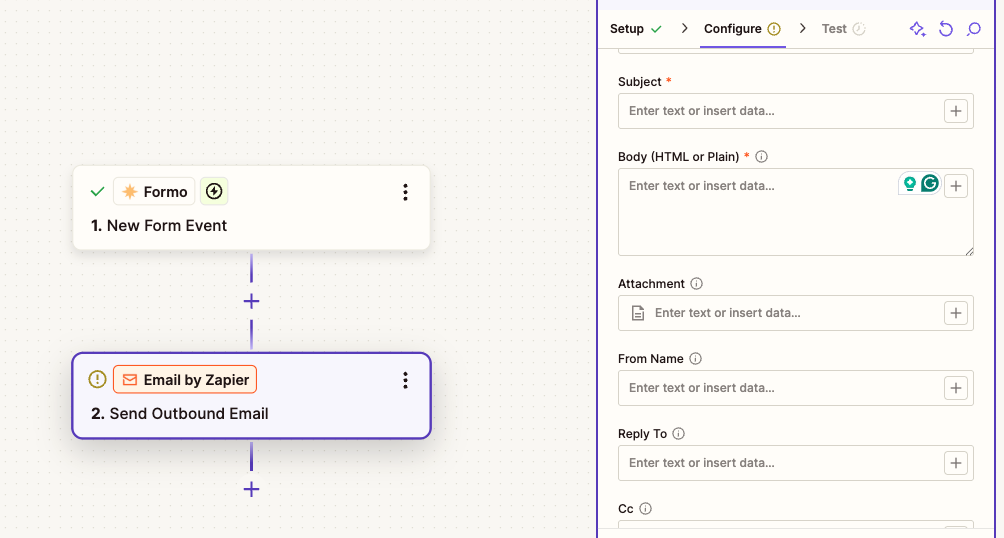This screenshot has height=538, width=1004.
Task: Open the three-dot menu on Formo step
Action: point(405,192)
